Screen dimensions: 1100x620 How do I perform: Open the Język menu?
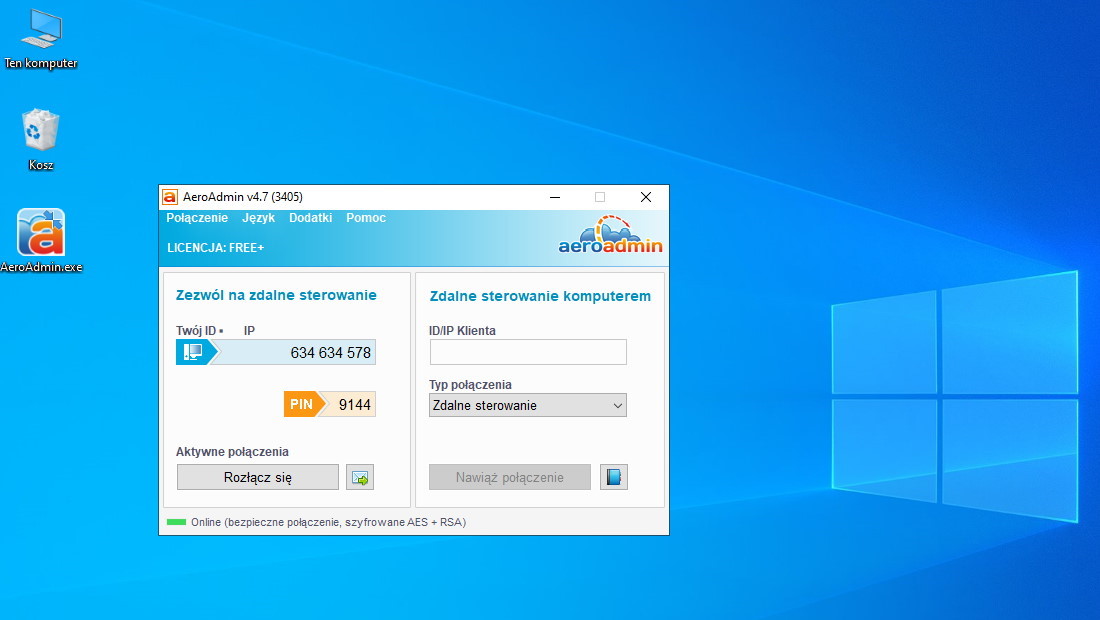click(x=258, y=218)
